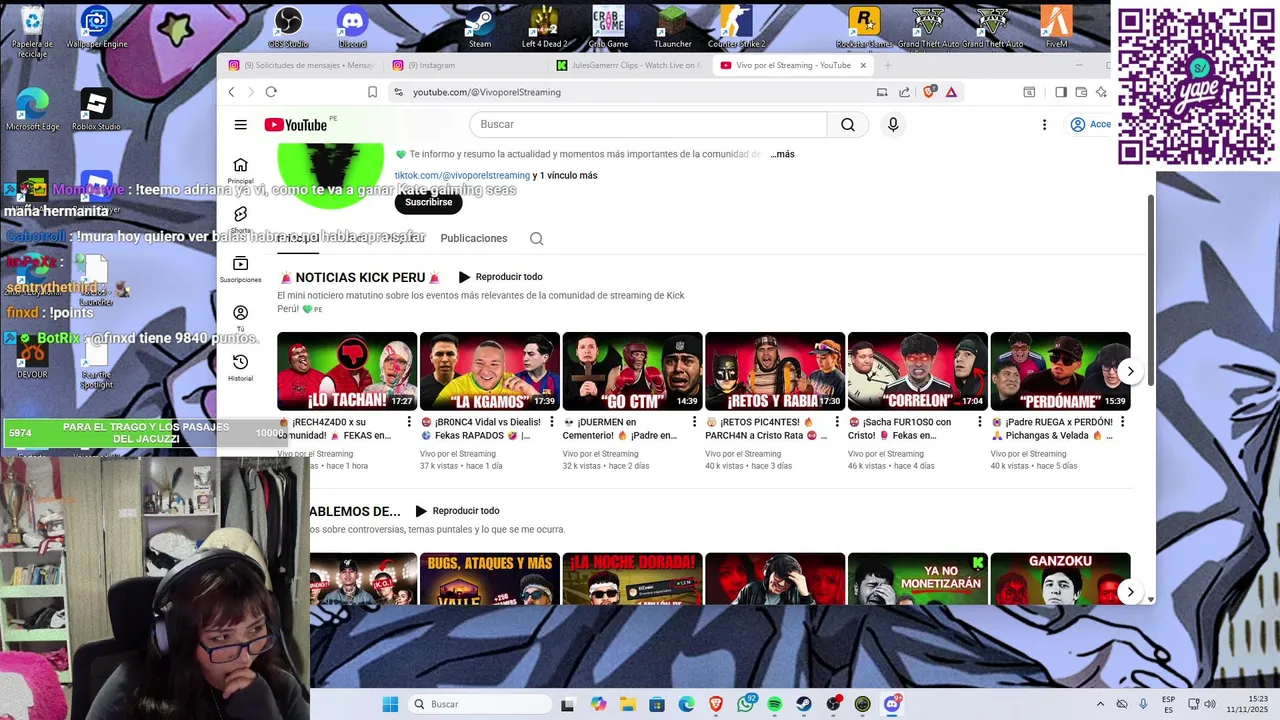Viewport: 1280px width, 720px height.
Task: Play all in HABLEMOS DE section
Action: (x=458, y=511)
